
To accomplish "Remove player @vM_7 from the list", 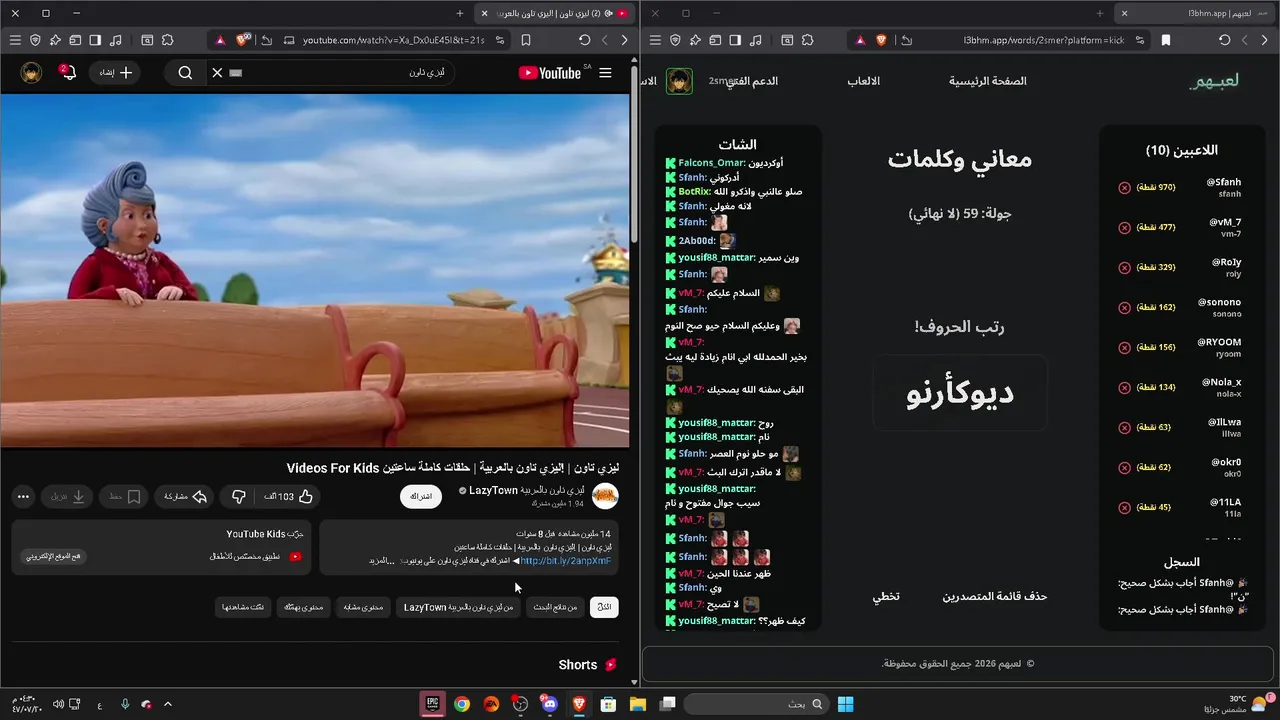I will click(1124, 228).
